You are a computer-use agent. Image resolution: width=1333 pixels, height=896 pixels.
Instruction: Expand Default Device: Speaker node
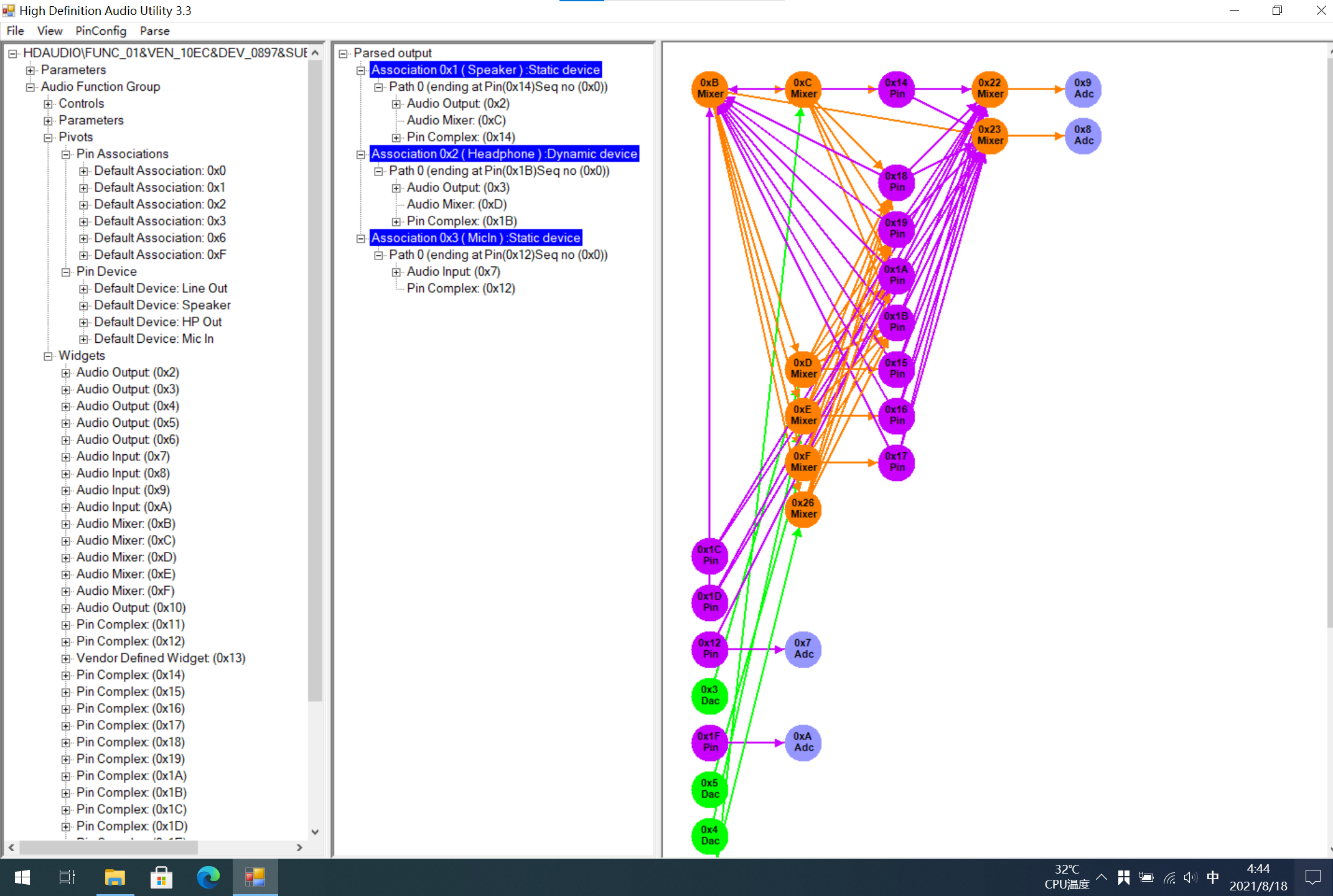point(83,306)
